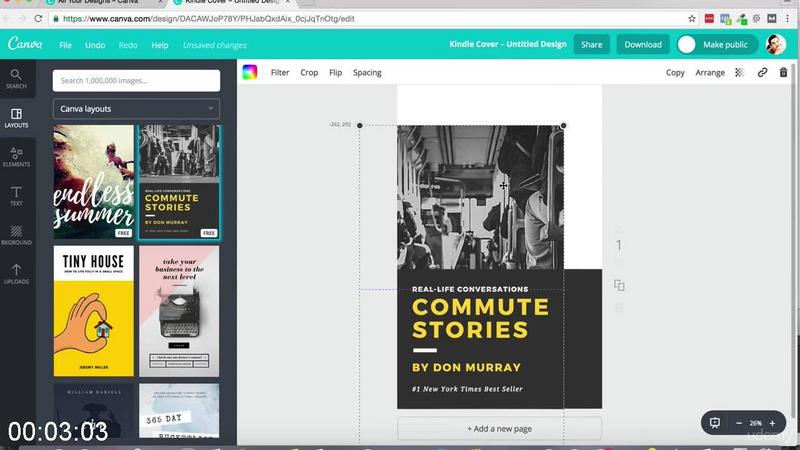Image resolution: width=800 pixels, height=450 pixels.
Task: Select the Flip option
Action: 335,72
